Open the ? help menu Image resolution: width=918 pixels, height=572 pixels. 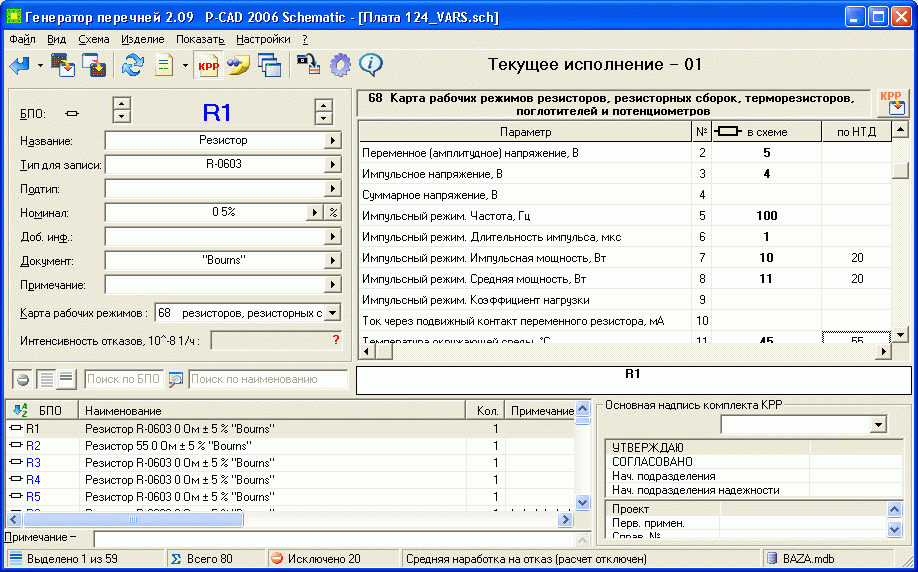[305, 39]
